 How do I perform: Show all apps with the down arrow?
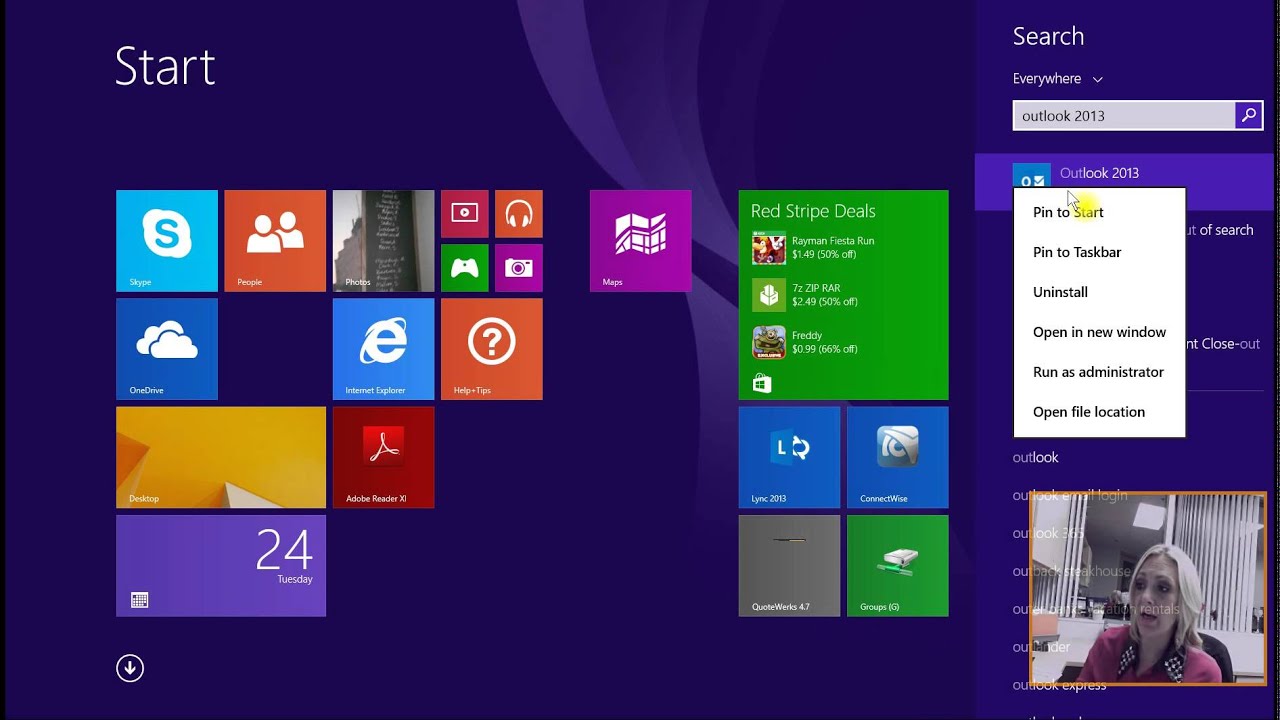130,668
